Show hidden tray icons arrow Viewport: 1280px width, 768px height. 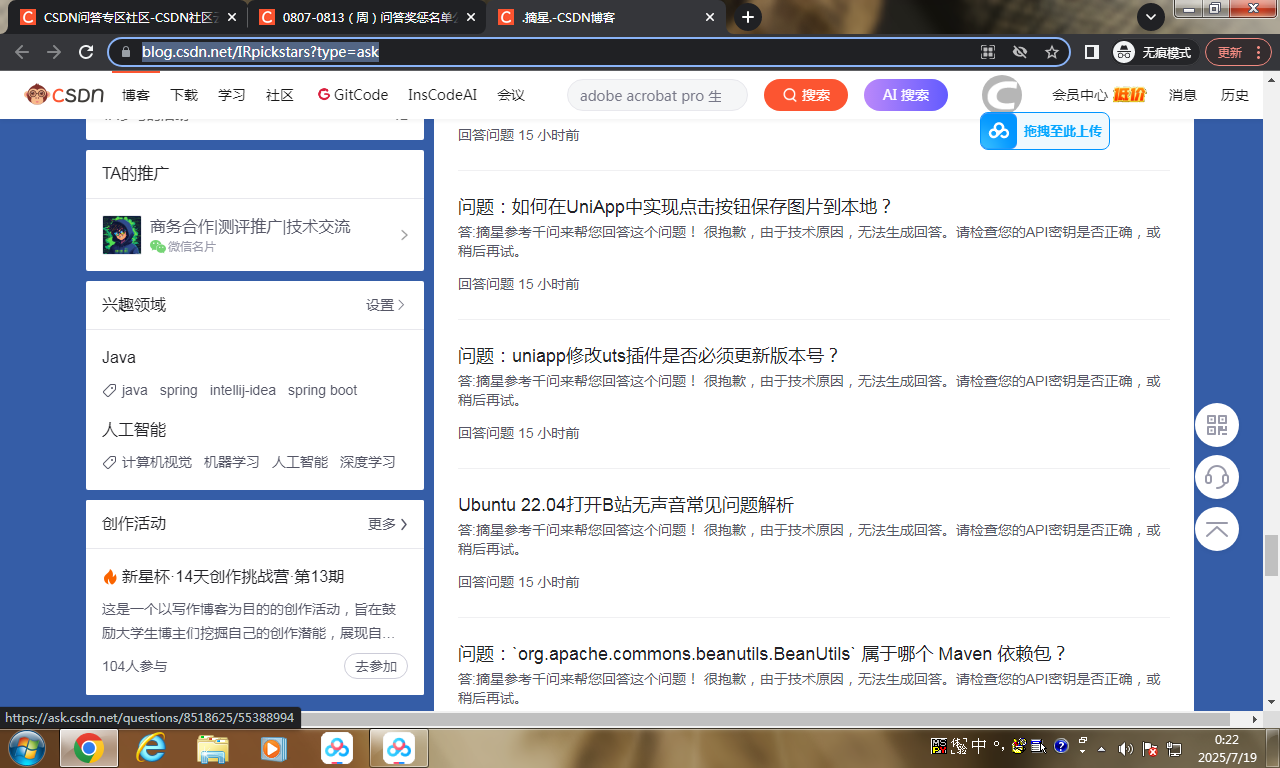coord(1101,748)
